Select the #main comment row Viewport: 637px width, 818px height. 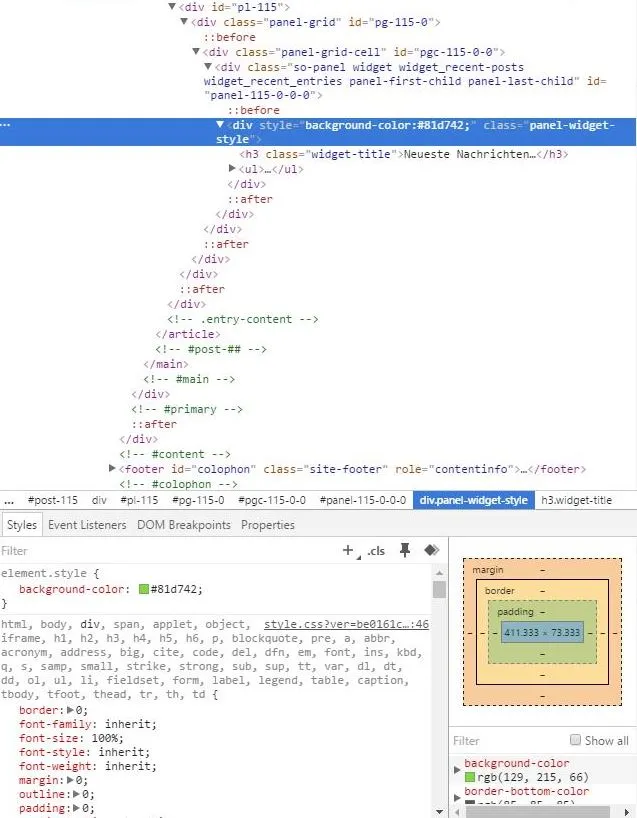pos(189,379)
